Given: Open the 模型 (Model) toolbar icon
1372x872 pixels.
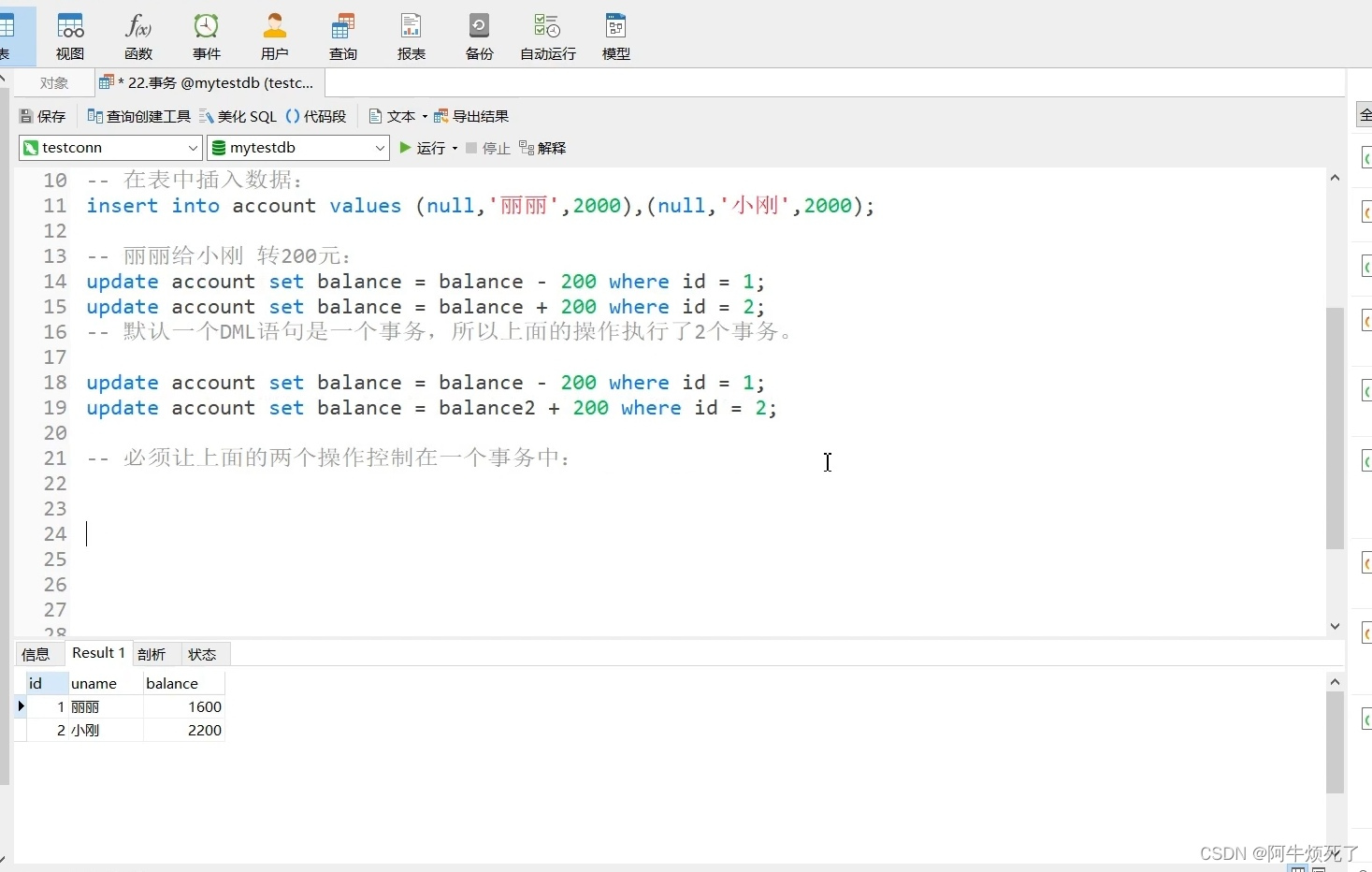Looking at the screenshot, I should (x=616, y=36).
